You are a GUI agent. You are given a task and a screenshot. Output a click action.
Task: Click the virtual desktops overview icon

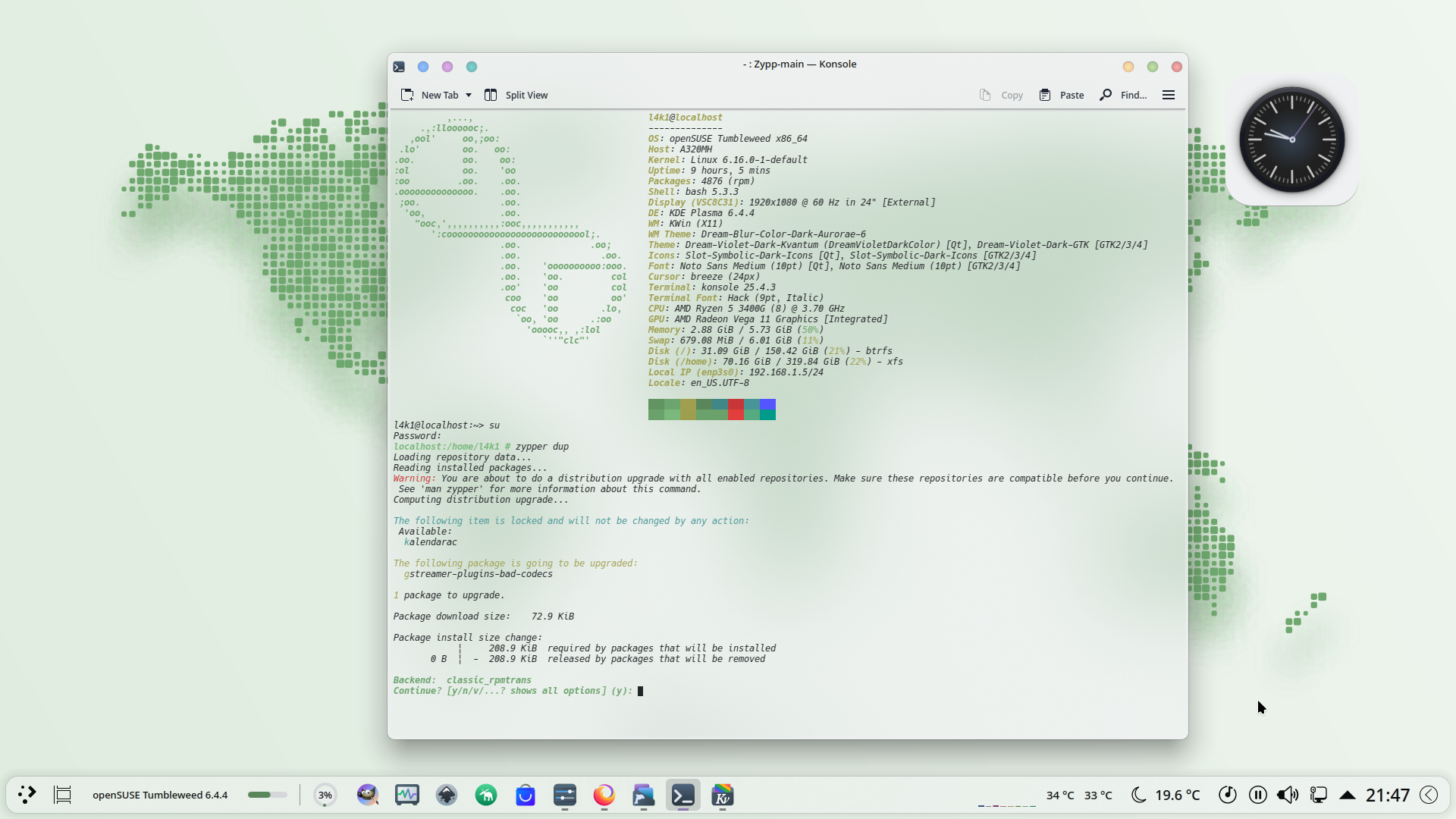[63, 795]
